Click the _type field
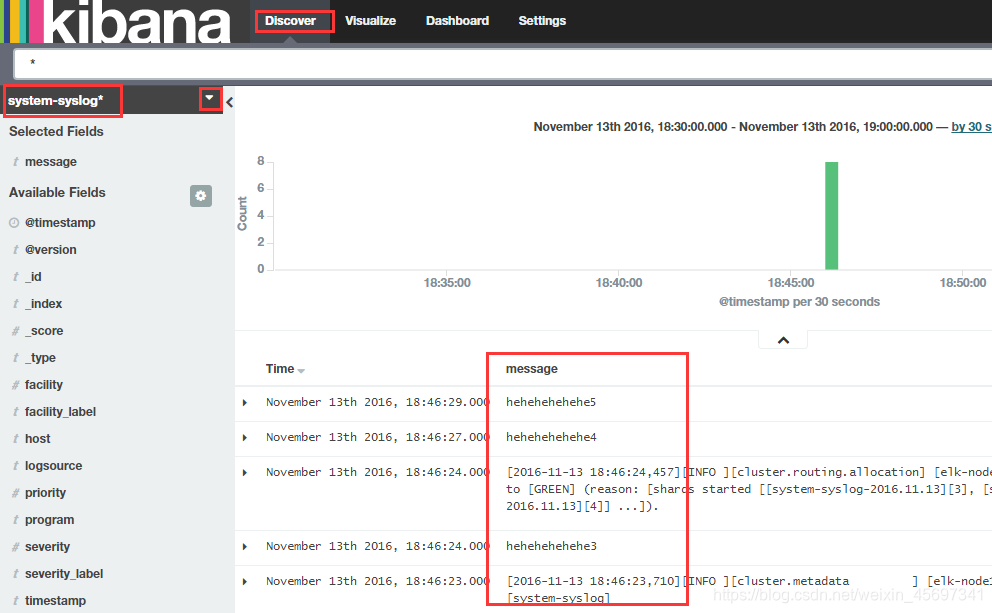The image size is (992, 613). click(40, 358)
